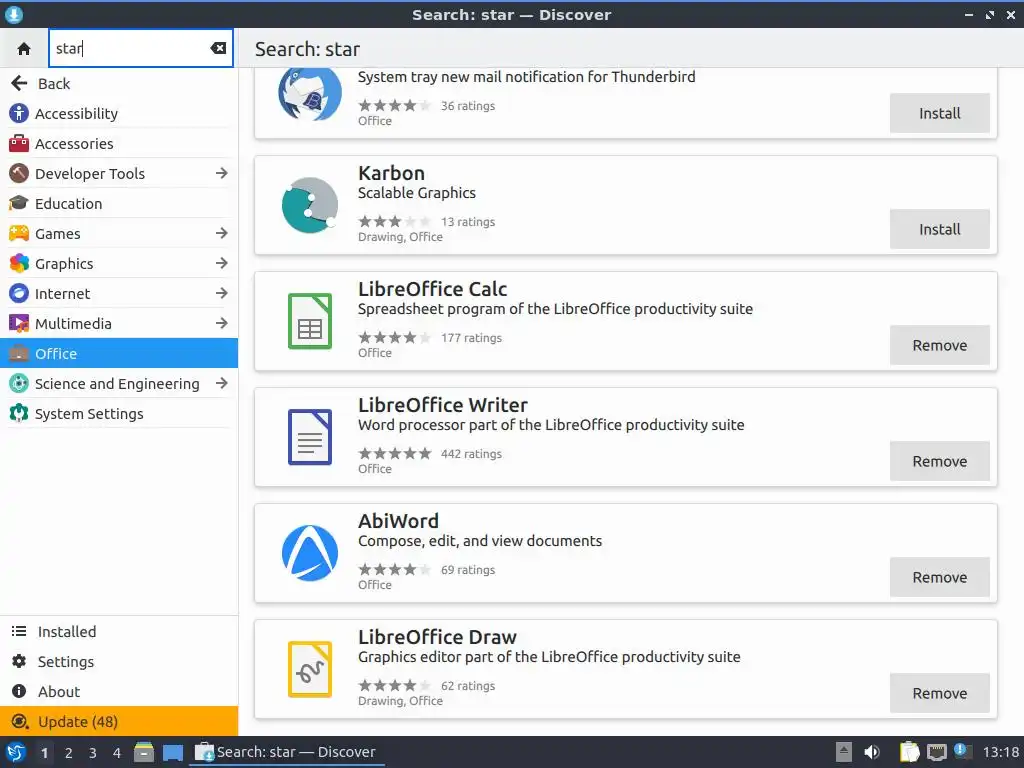Image resolution: width=1024 pixels, height=768 pixels.
Task: Open the LibreOffice Writer title
Action: coord(443,405)
